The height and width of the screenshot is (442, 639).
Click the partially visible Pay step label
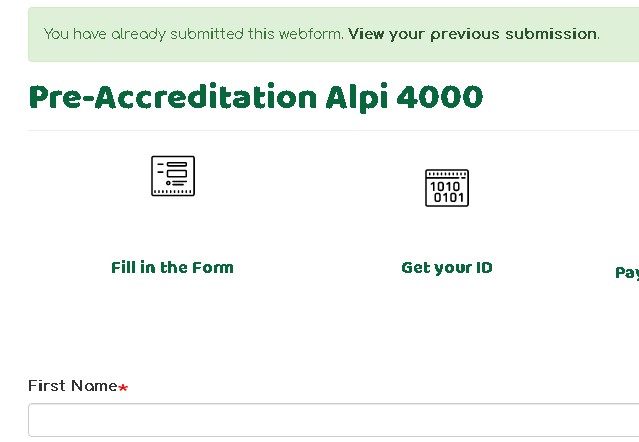pyautogui.click(x=627, y=272)
